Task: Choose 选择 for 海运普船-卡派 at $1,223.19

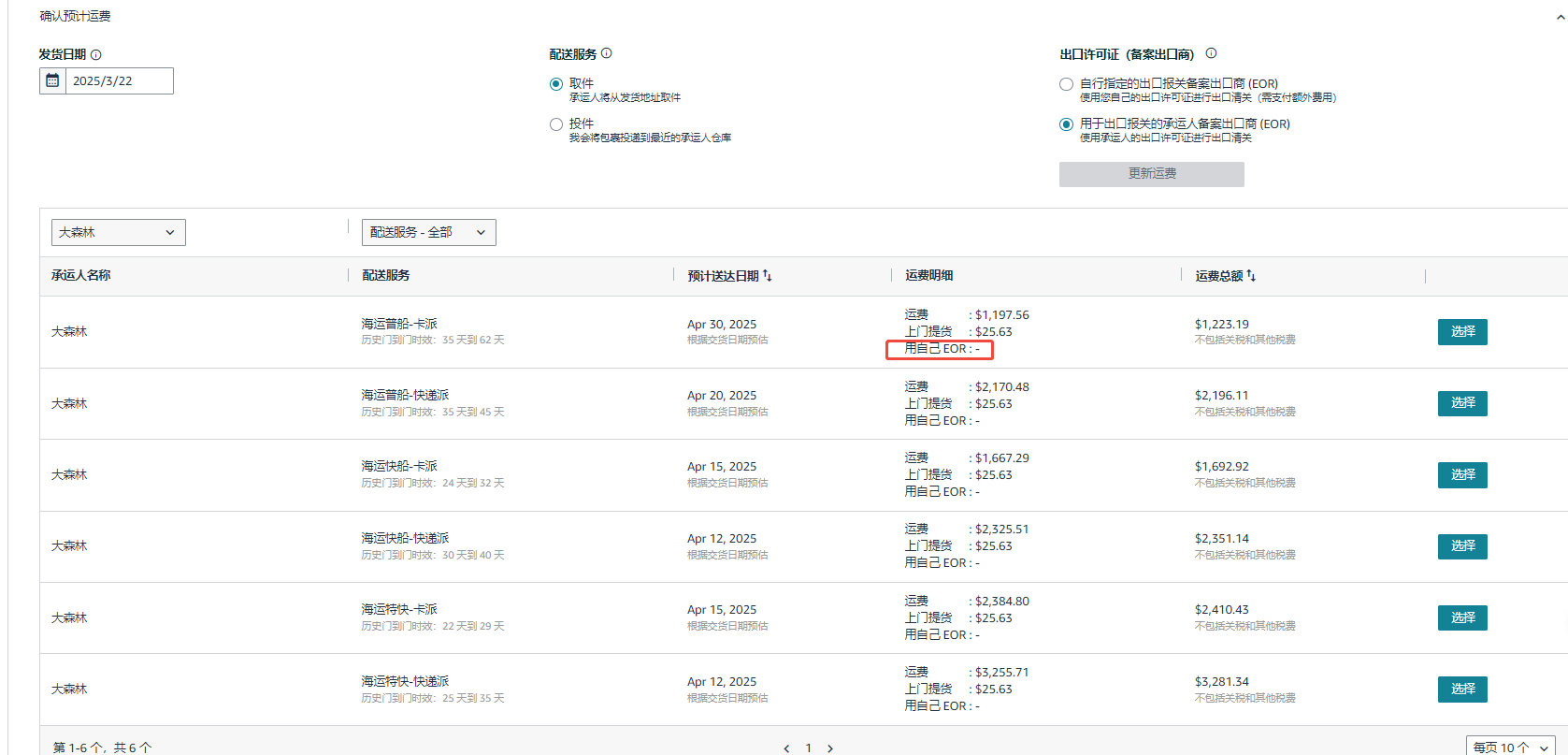Action: (1461, 332)
